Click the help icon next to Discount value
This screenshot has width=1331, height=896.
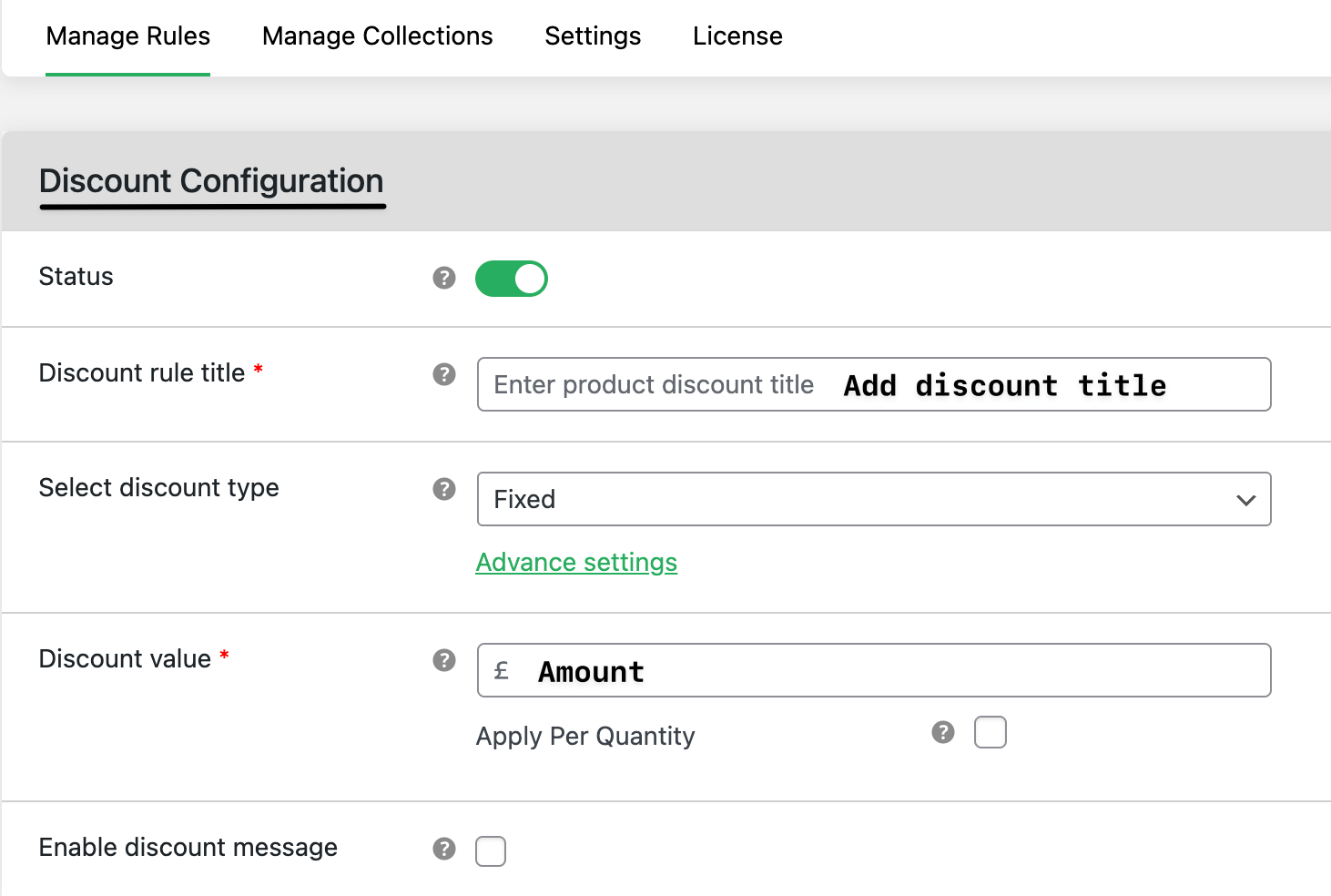(x=443, y=660)
